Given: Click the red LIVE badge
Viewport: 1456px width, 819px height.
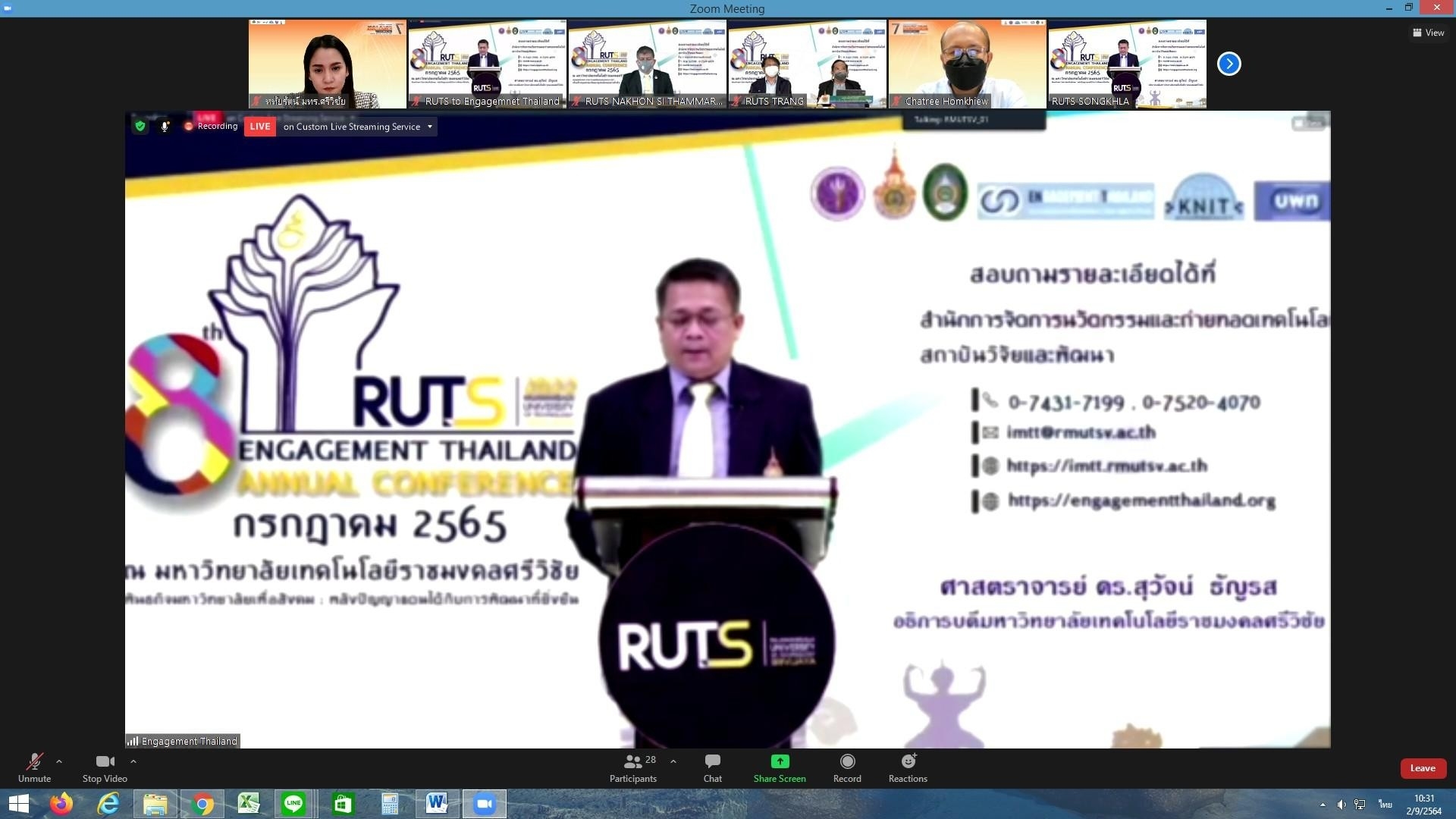Looking at the screenshot, I should tap(260, 127).
